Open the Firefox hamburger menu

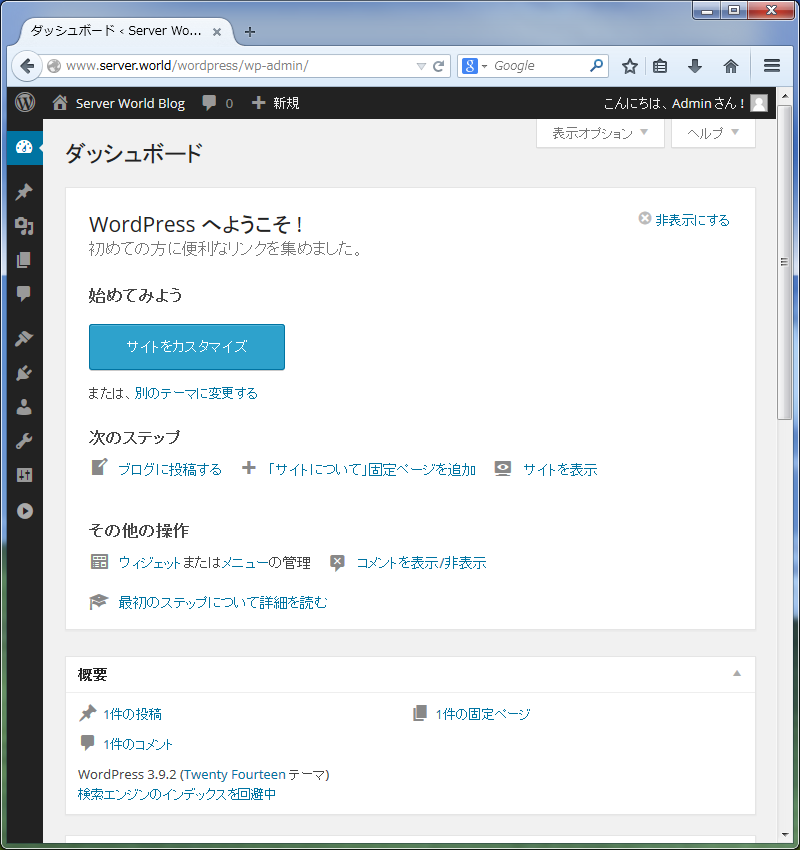[x=772, y=66]
